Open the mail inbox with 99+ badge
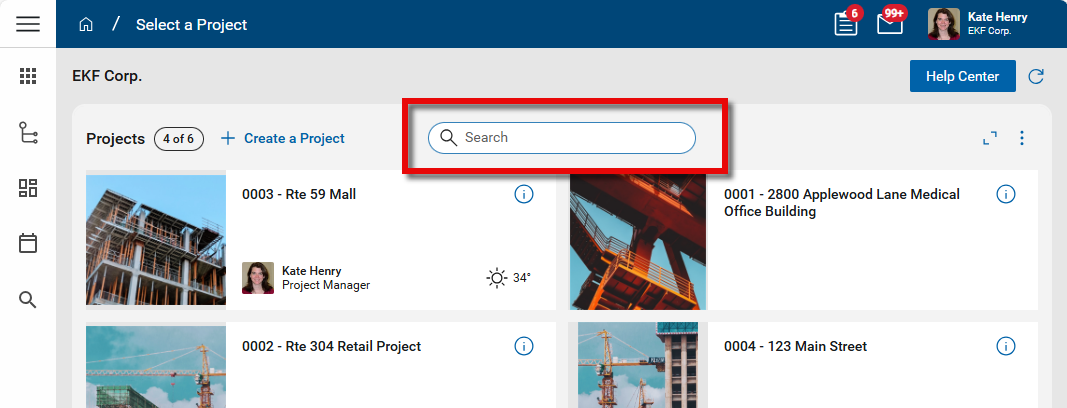Screen dimensions: 1067x408 pos(890,24)
